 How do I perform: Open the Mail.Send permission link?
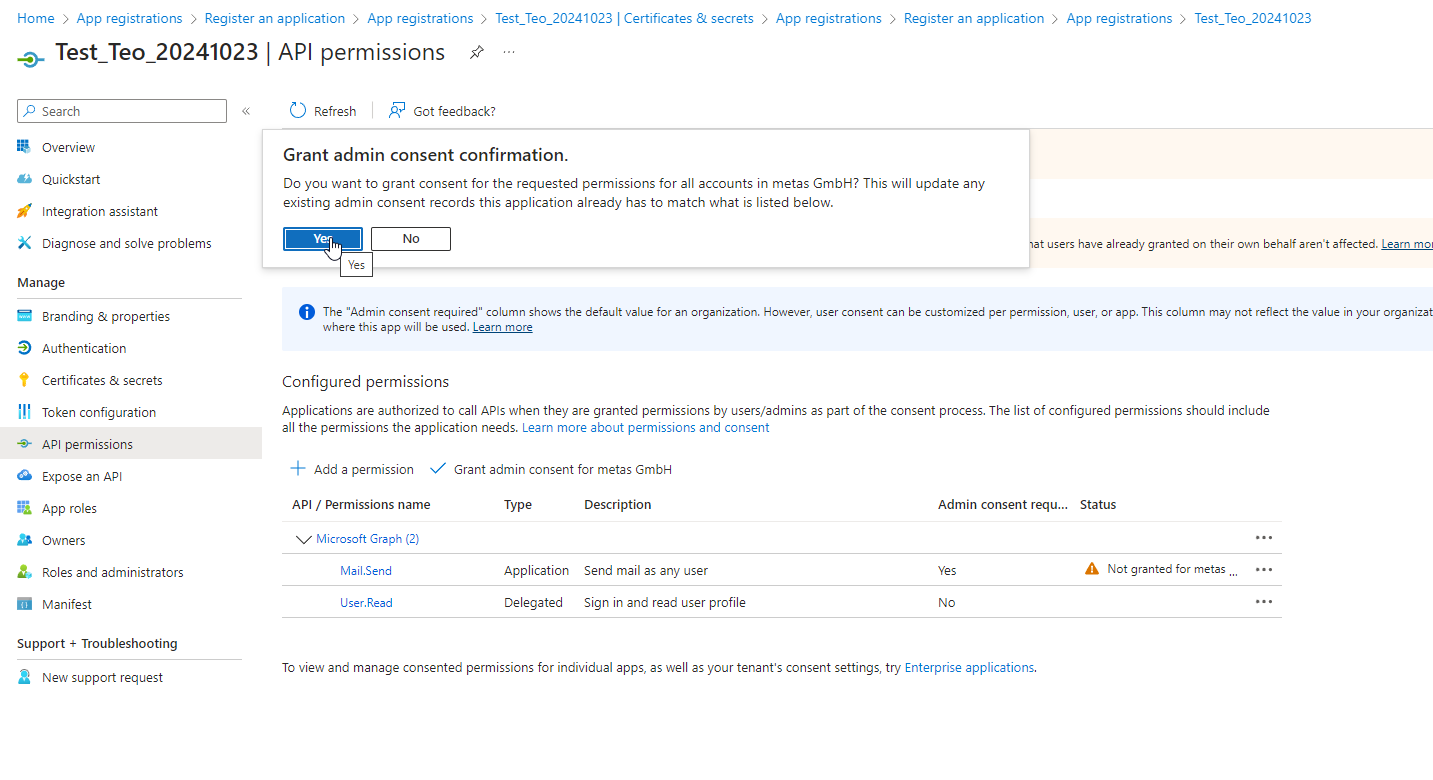(x=366, y=570)
